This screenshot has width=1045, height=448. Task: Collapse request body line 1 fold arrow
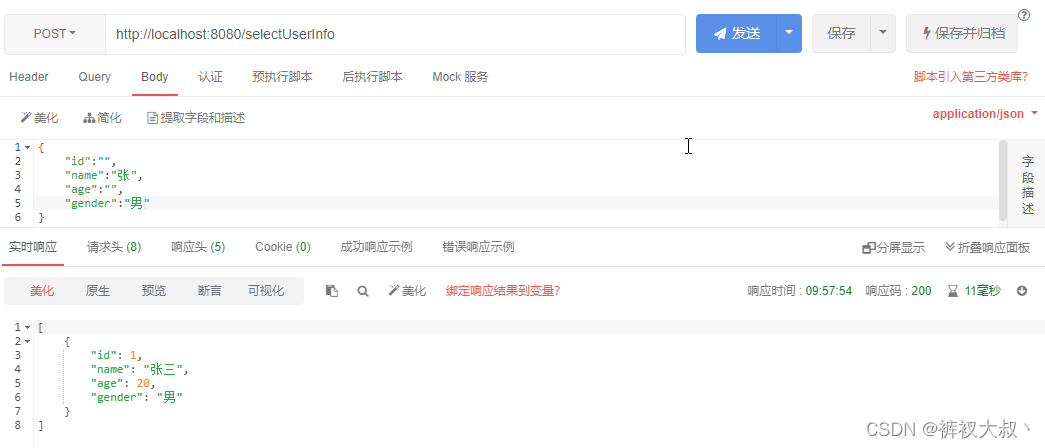27,147
